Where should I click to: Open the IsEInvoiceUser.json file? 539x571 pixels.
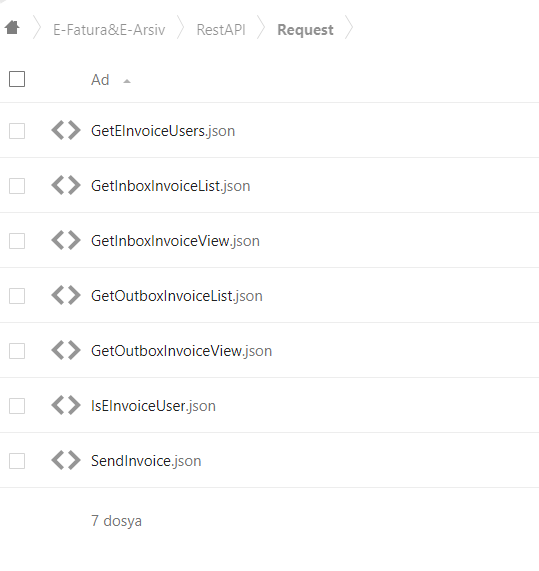coord(153,406)
